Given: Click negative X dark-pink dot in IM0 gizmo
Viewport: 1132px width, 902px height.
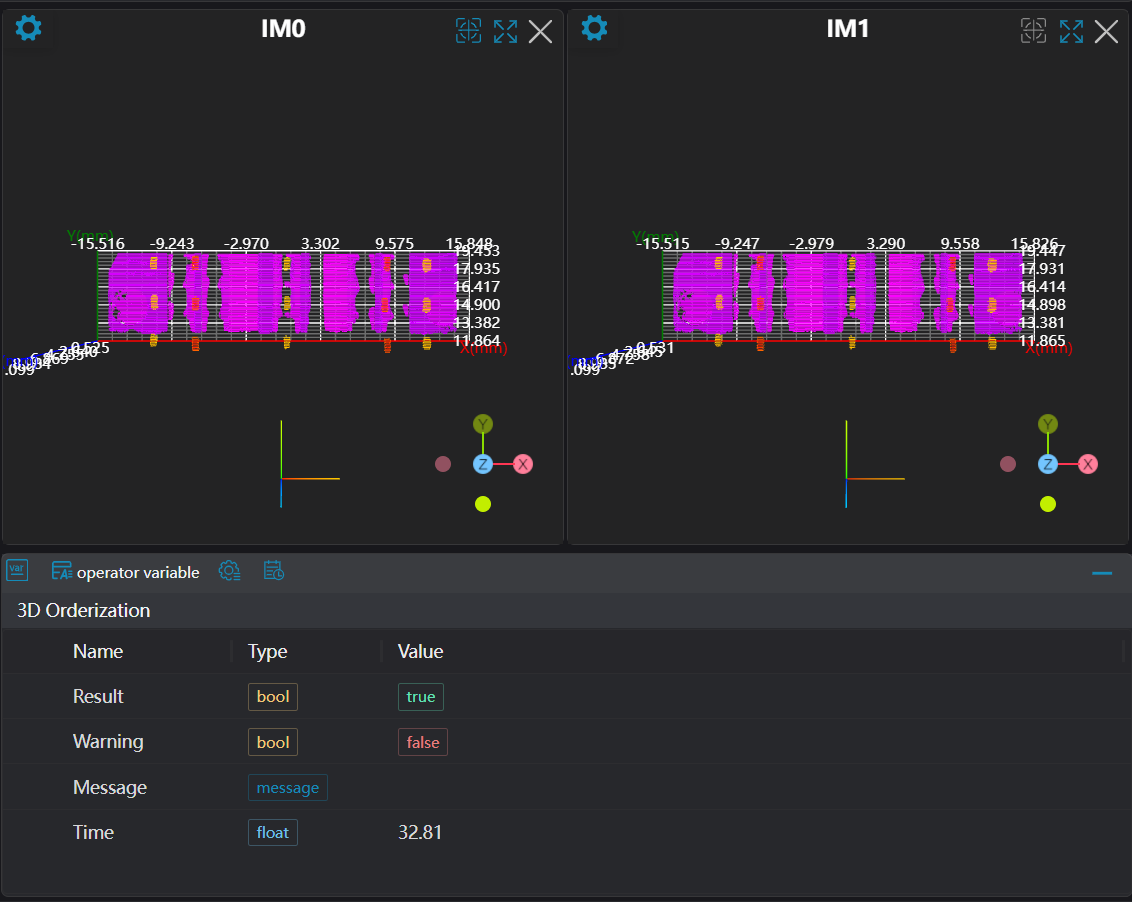Looking at the screenshot, I should pyautogui.click(x=443, y=464).
